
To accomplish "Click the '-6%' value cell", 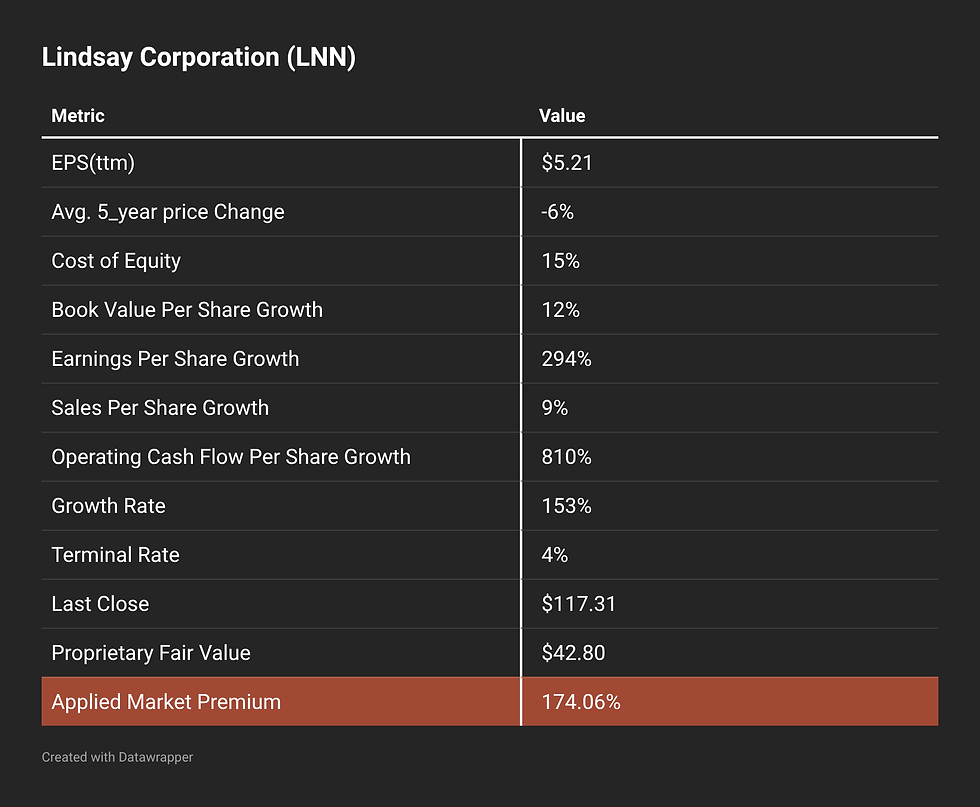I will [557, 212].
